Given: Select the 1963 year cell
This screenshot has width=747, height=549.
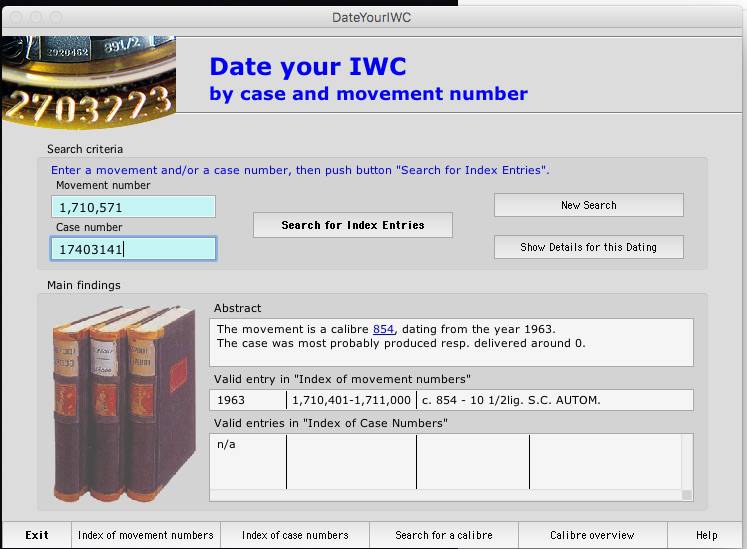Looking at the screenshot, I should [248, 400].
